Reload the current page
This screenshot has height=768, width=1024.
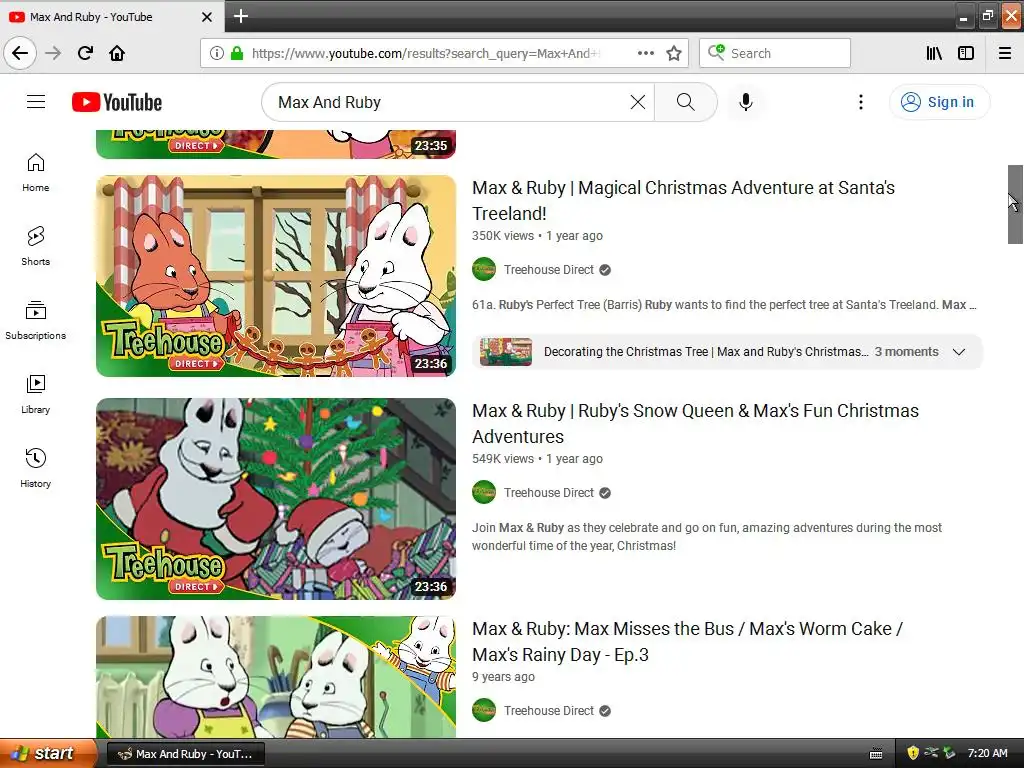(x=85, y=53)
